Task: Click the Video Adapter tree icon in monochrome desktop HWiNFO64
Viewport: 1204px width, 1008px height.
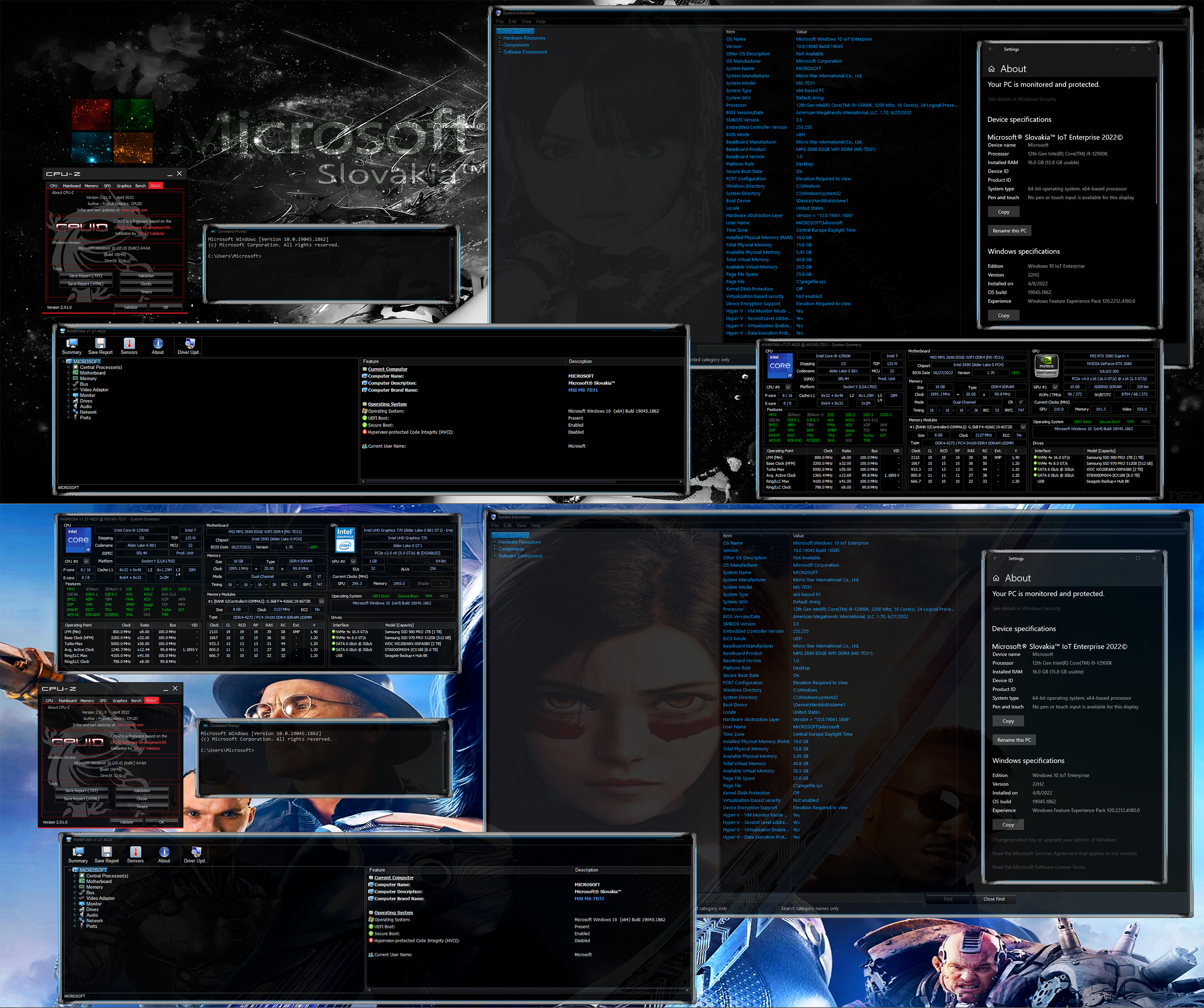Action: [x=75, y=390]
